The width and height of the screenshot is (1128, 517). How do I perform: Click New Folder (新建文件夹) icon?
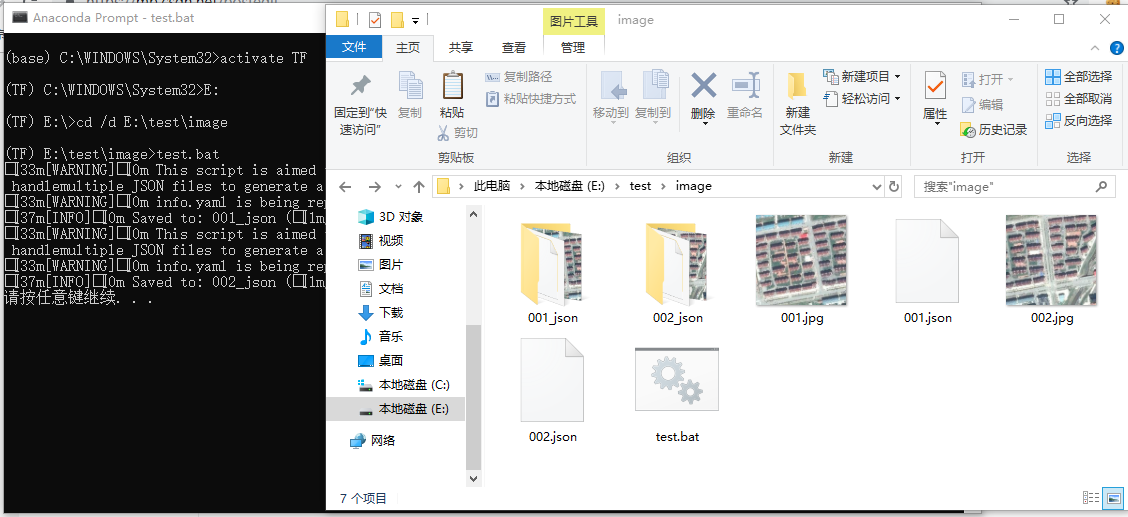tap(797, 86)
